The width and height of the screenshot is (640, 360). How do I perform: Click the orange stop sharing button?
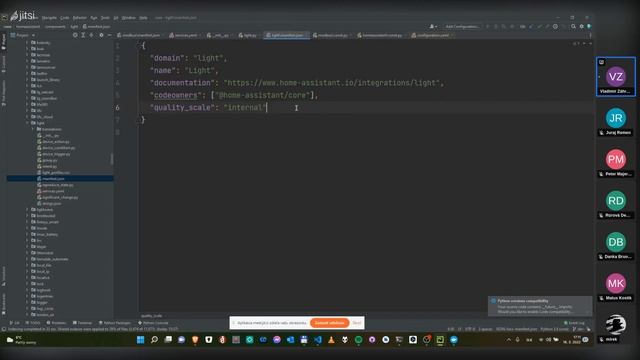click(329, 323)
